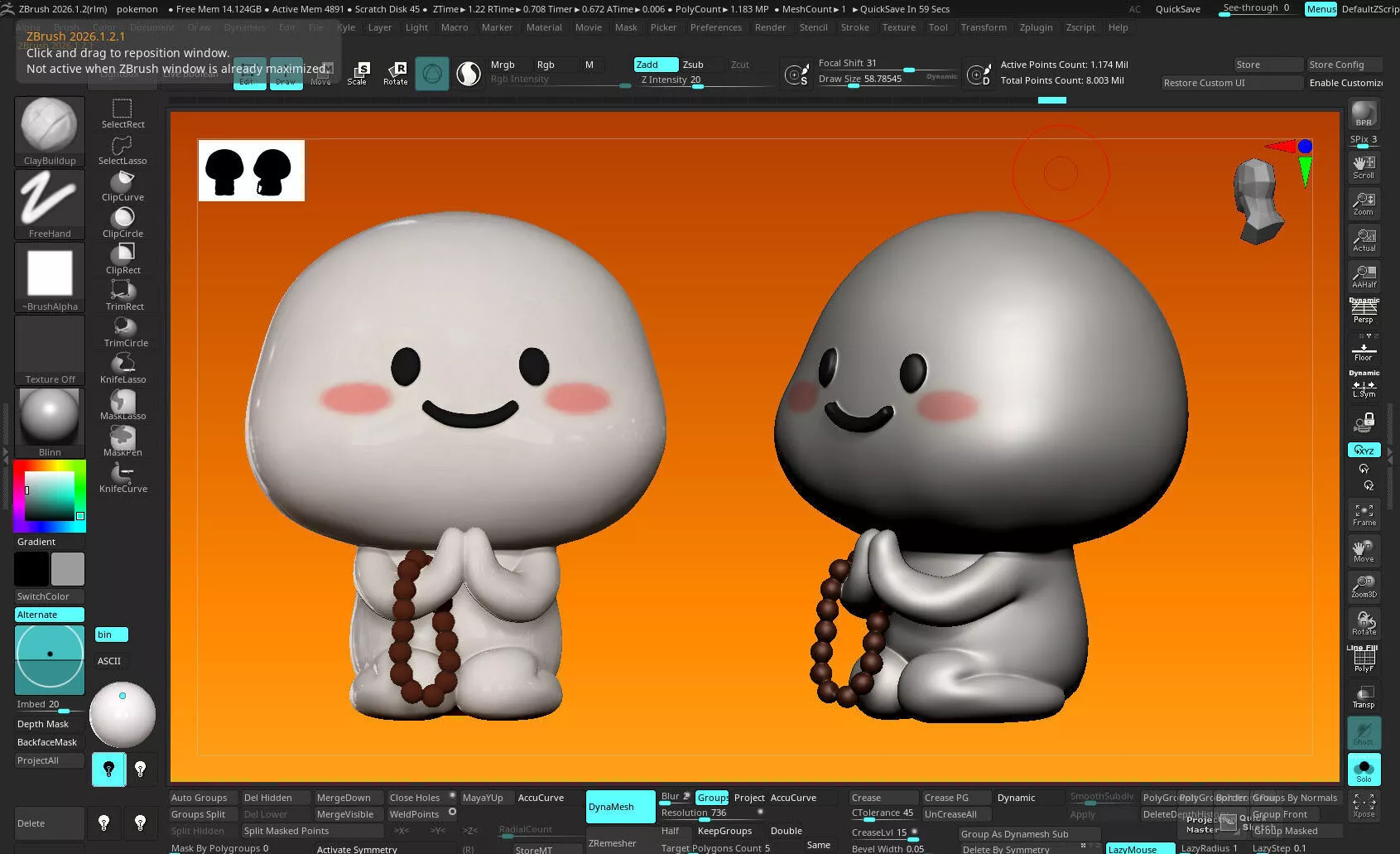This screenshot has width=1400, height=854.
Task: Click the Scroll canvas icon
Action: pos(1364,166)
